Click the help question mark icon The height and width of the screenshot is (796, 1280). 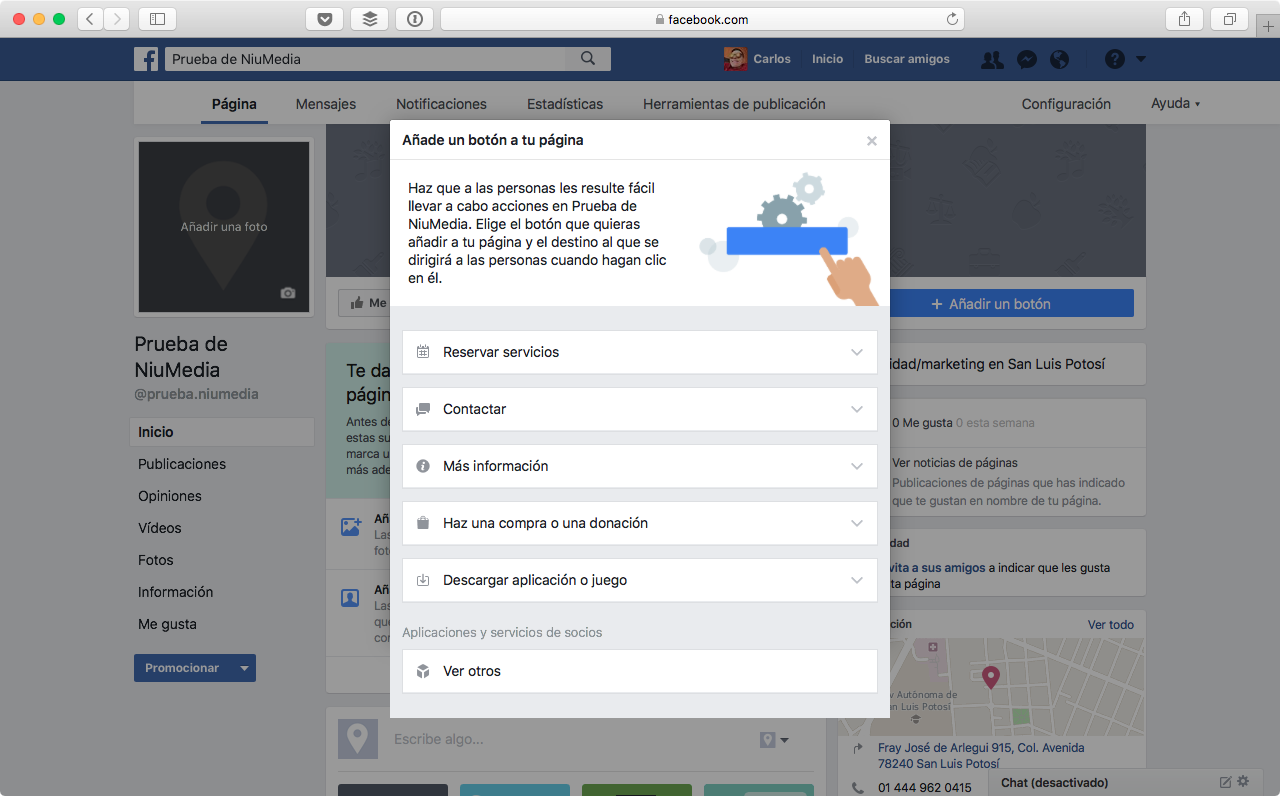click(x=1115, y=59)
